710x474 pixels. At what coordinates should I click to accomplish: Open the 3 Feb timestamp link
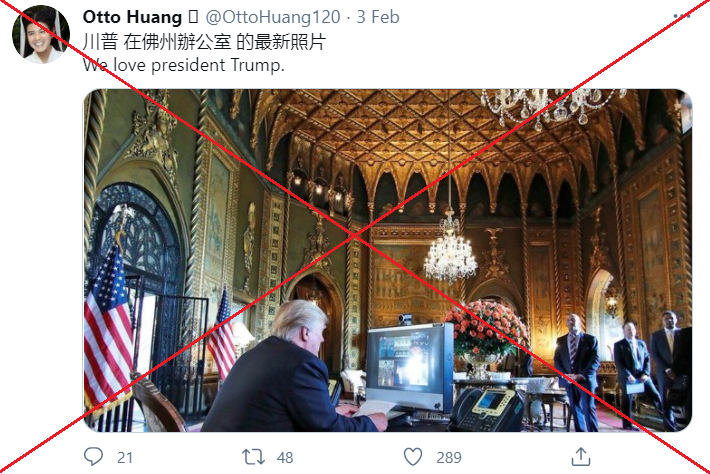[x=378, y=17]
